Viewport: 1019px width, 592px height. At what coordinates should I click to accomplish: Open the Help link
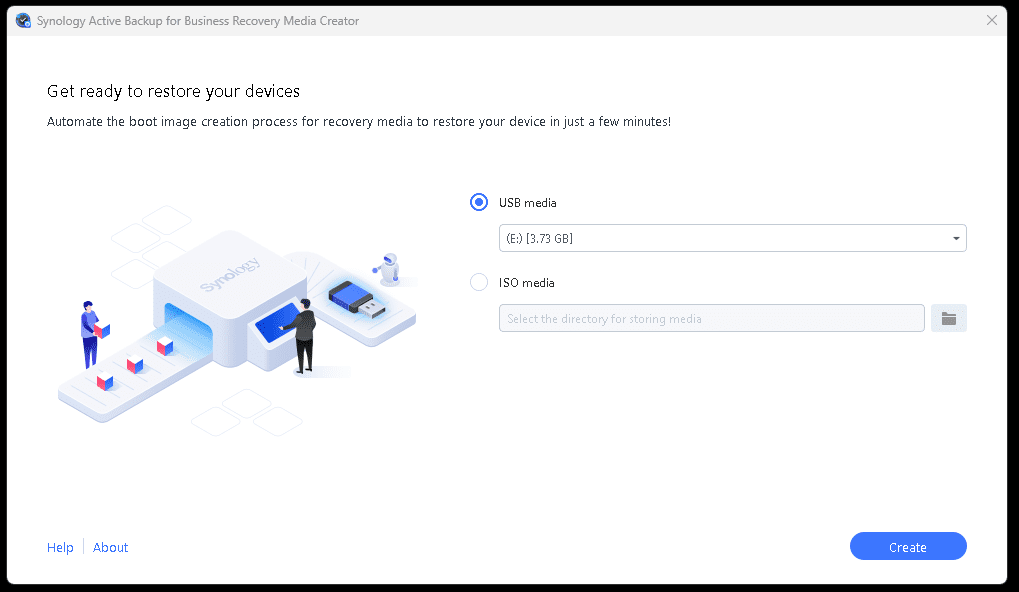click(60, 547)
